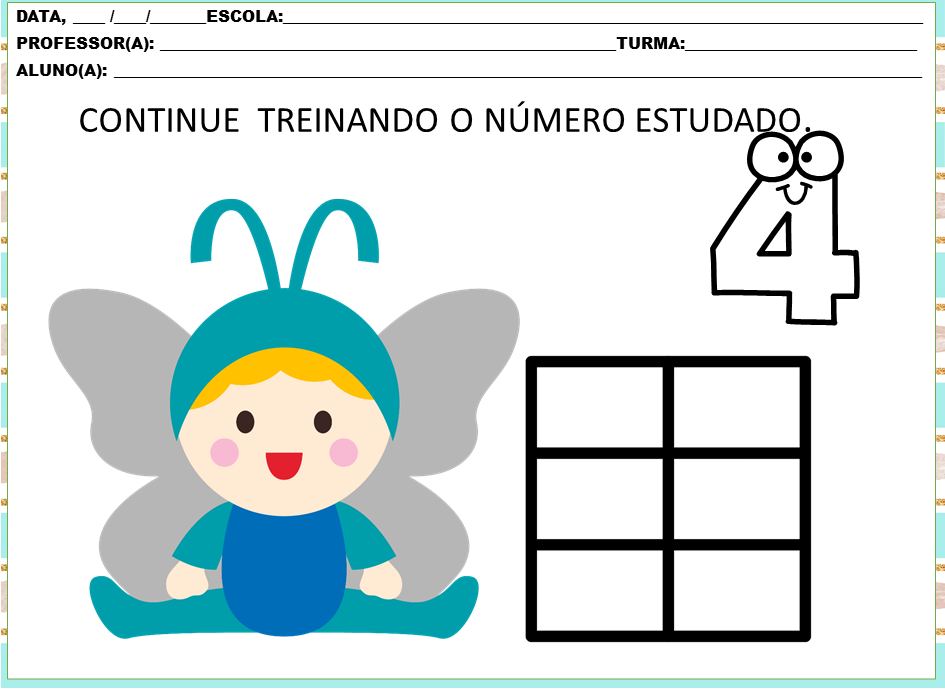Image resolution: width=945 pixels, height=696 pixels.
Task: Click the bottom-right grid cell
Action: click(738, 590)
